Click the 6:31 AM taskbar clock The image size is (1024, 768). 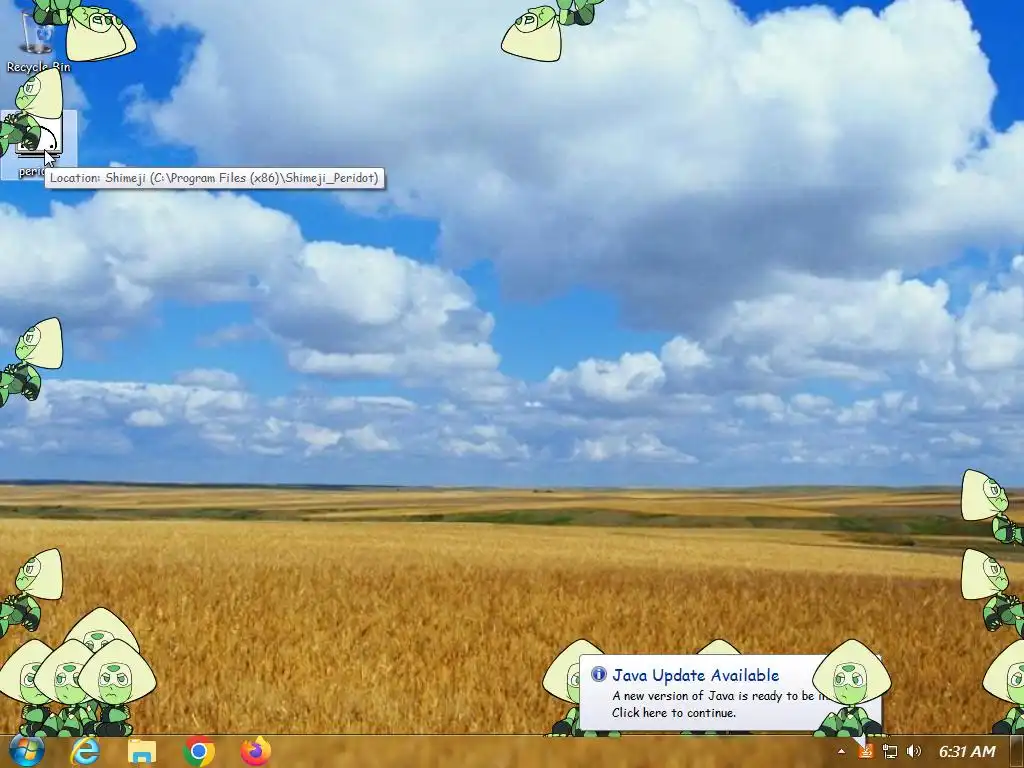967,752
